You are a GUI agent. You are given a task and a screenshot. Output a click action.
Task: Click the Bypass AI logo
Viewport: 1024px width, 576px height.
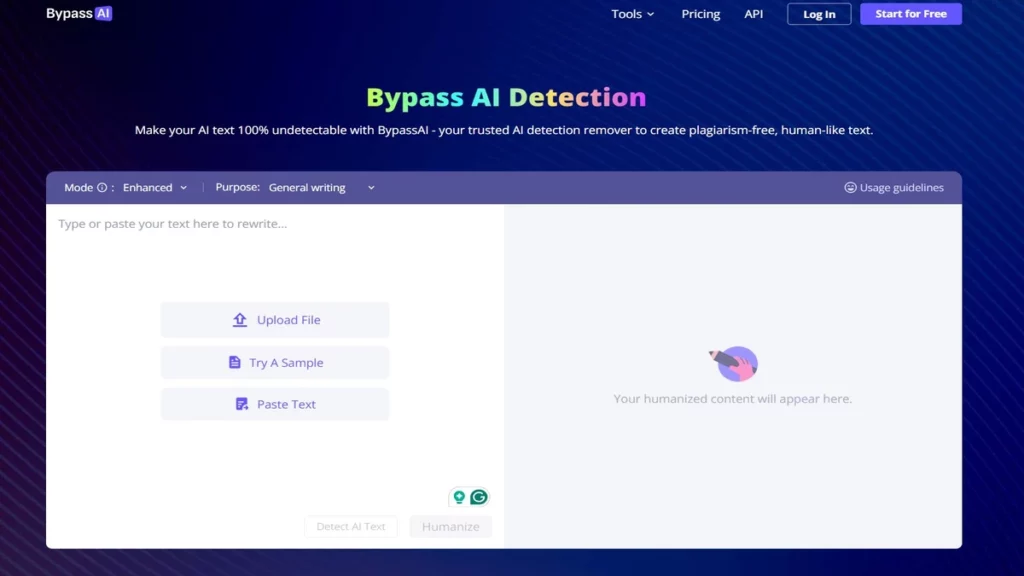pos(77,13)
